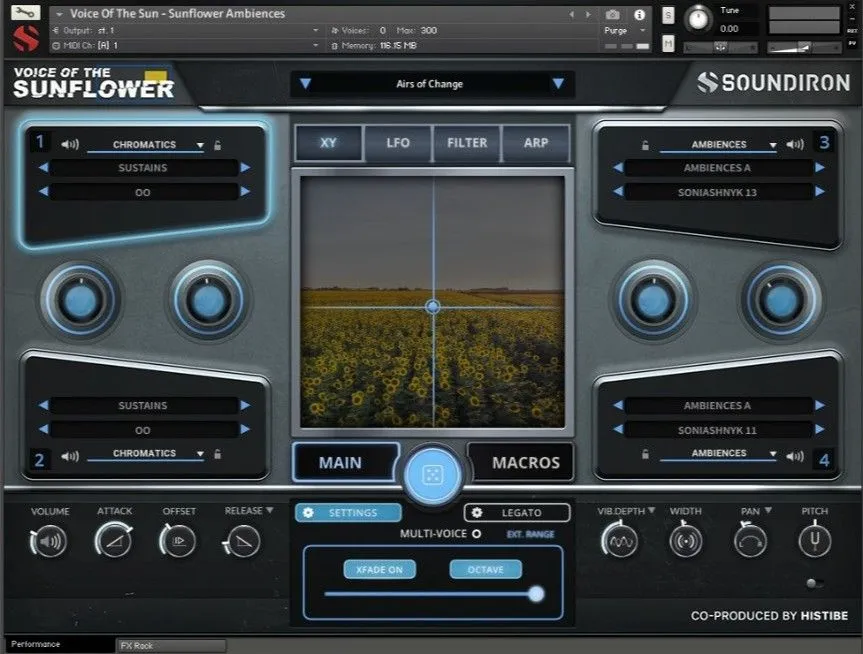Click the Attack envelope knob
This screenshot has height=654, width=863.
pos(114,541)
